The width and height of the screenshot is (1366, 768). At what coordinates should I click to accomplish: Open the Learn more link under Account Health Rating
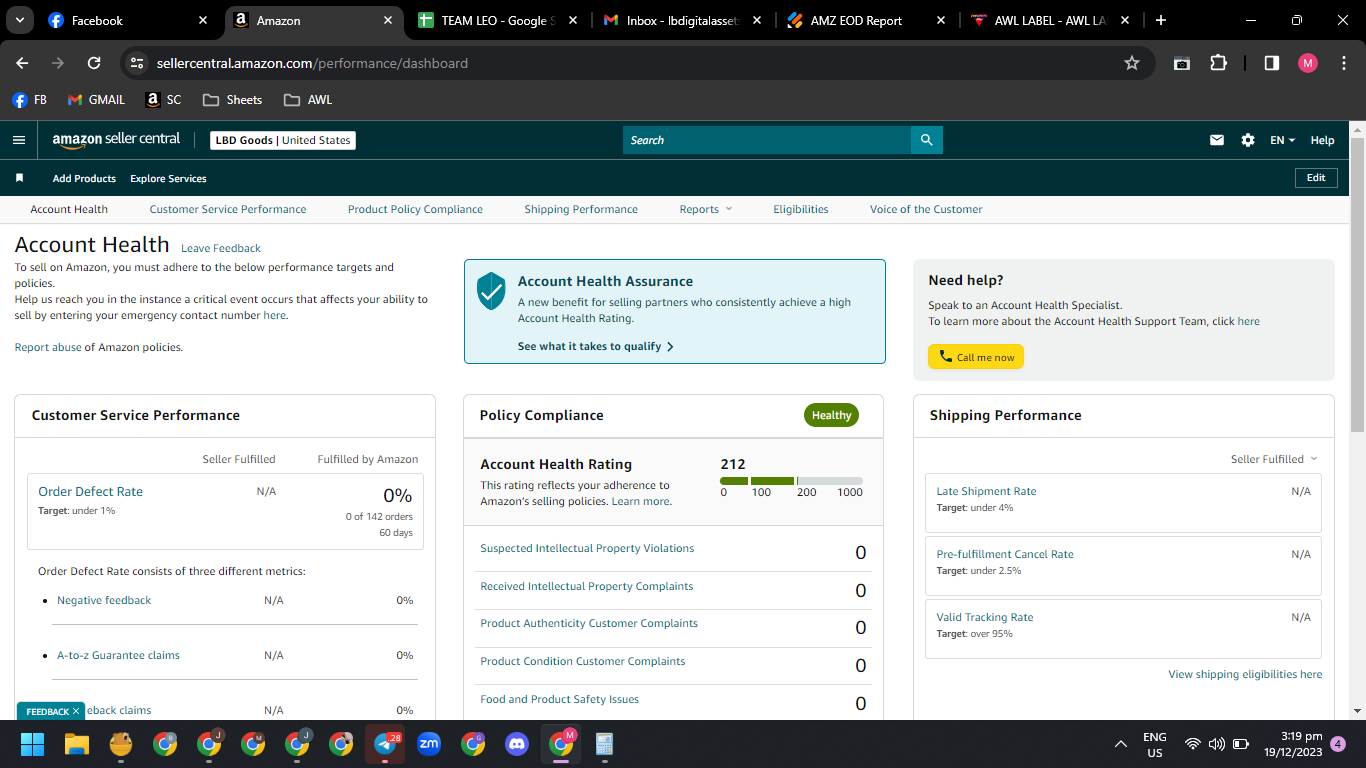[641, 501]
